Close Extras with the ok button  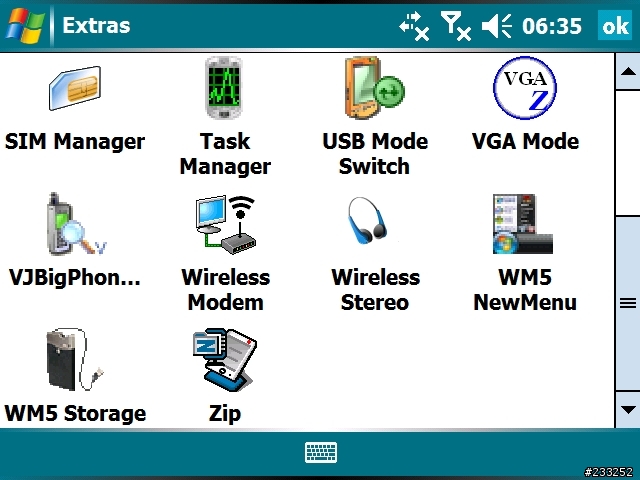point(615,25)
